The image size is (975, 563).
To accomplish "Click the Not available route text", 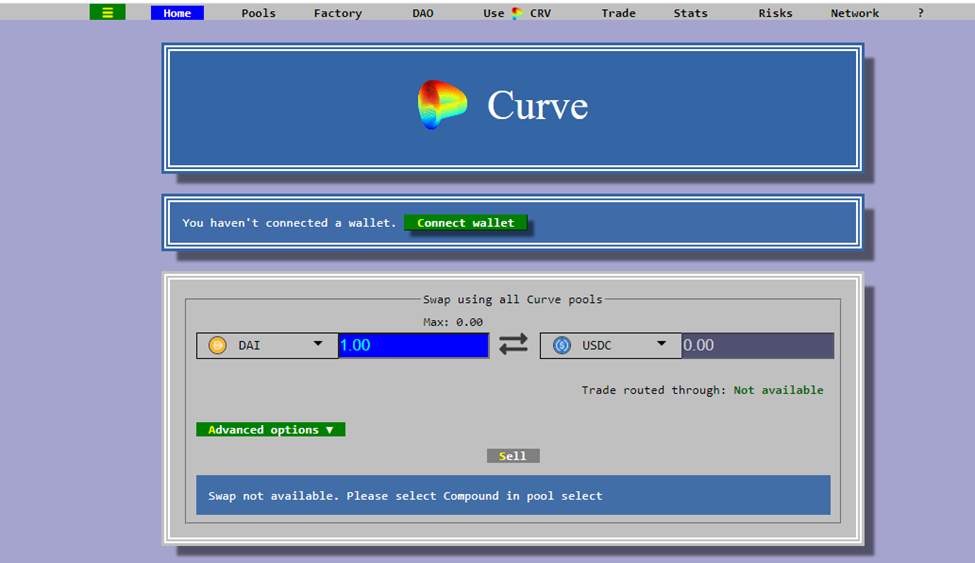I will (778, 390).
